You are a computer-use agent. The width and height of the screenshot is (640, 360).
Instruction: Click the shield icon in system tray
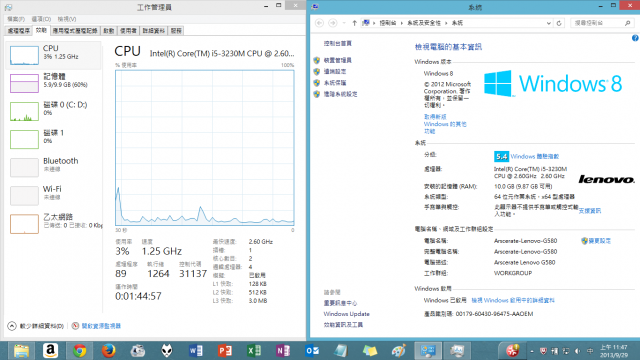pyautogui.click(x=543, y=351)
